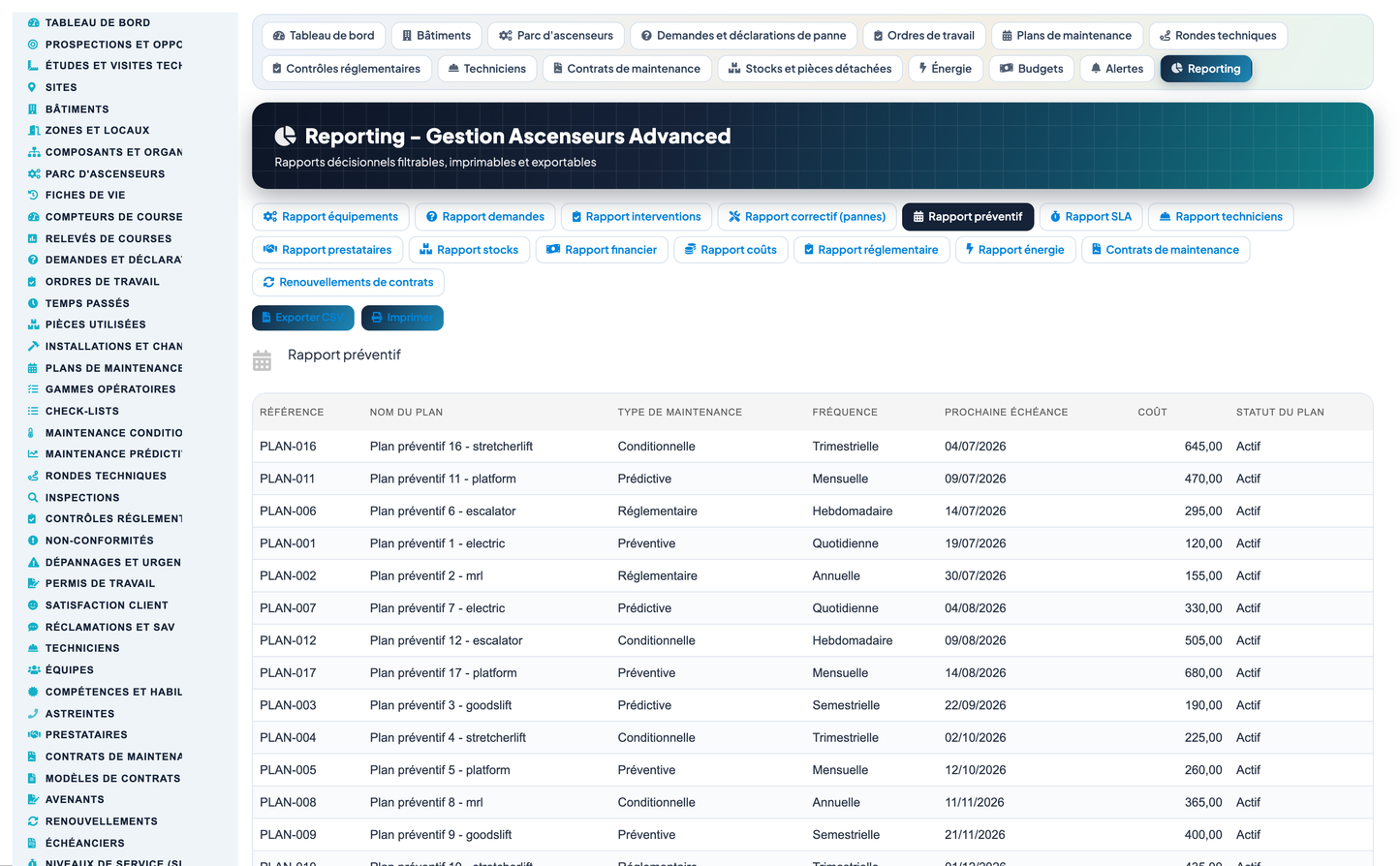Click the Rapport SLA stopwatch icon
This screenshot has height=866, width=1400.
click(1056, 217)
